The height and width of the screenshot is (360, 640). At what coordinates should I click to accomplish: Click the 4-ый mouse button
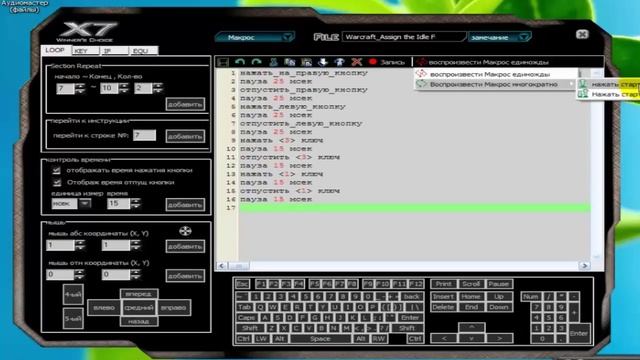pos(73,294)
